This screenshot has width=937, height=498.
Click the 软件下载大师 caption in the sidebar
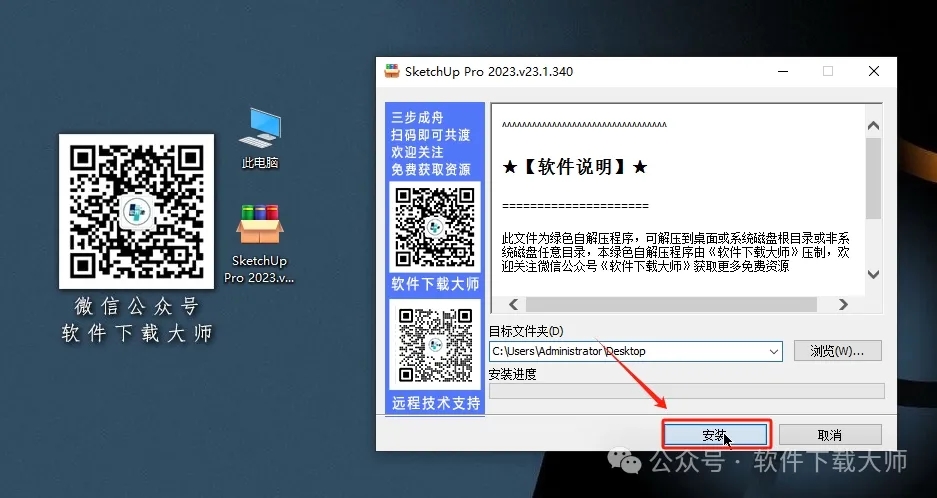[435, 283]
